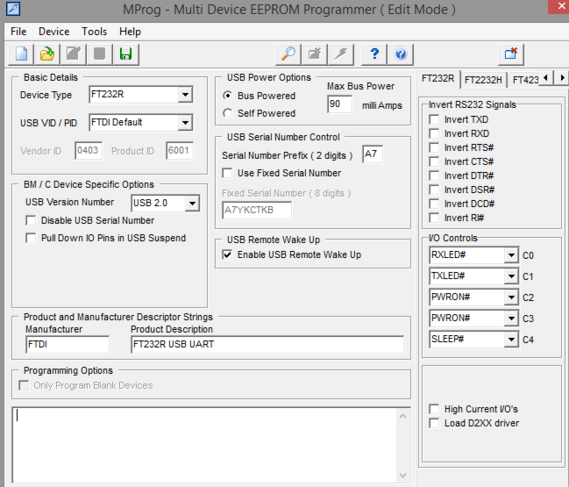Switch to the FT2232H tab
569x487 pixels.
tap(483, 79)
